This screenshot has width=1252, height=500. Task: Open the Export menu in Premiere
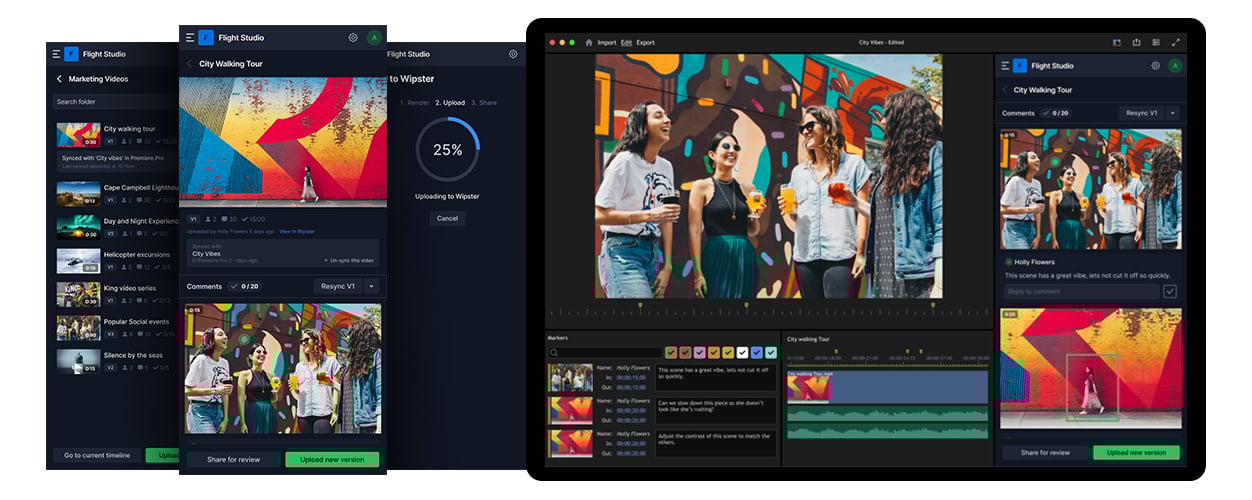click(x=646, y=42)
